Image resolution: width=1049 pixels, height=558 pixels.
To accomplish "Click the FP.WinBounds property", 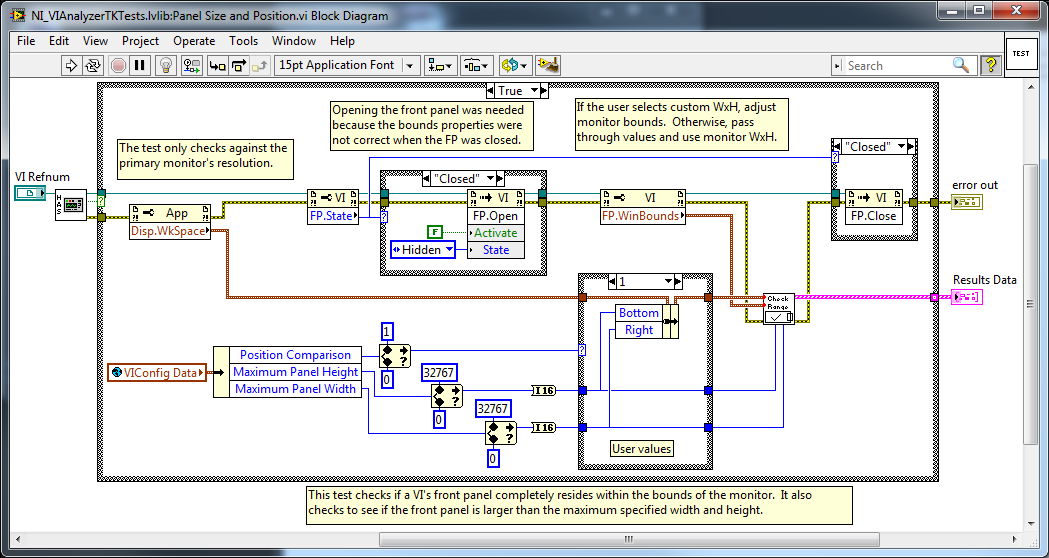I will (643, 215).
